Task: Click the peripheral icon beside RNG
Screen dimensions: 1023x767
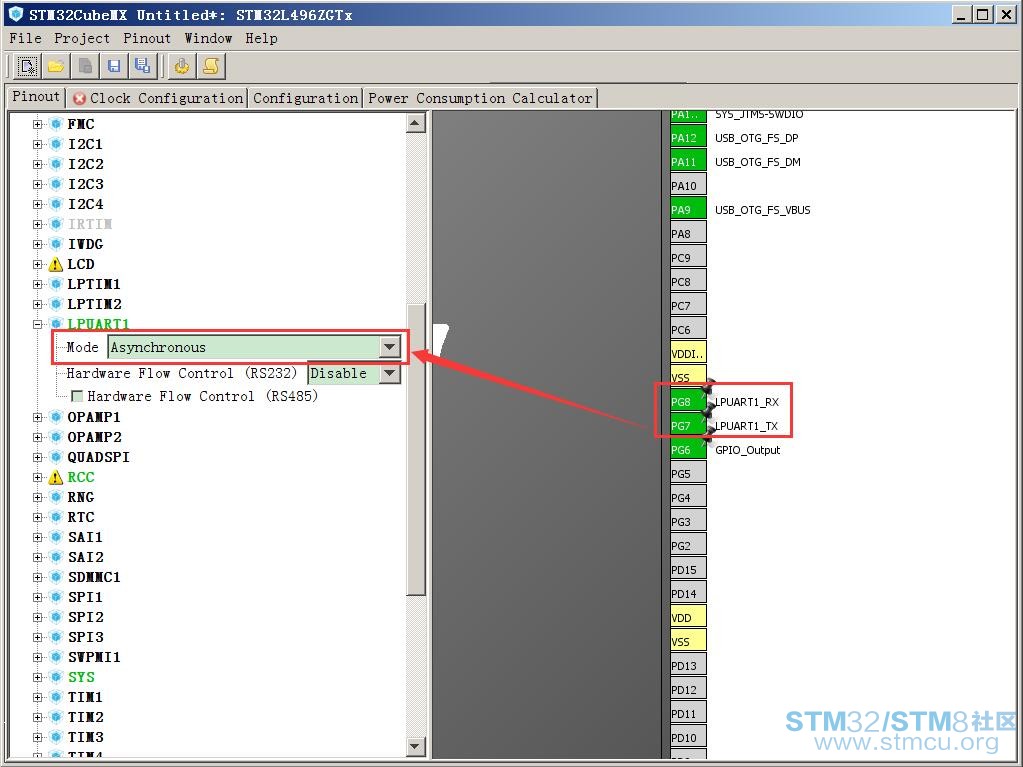Action: [56, 497]
